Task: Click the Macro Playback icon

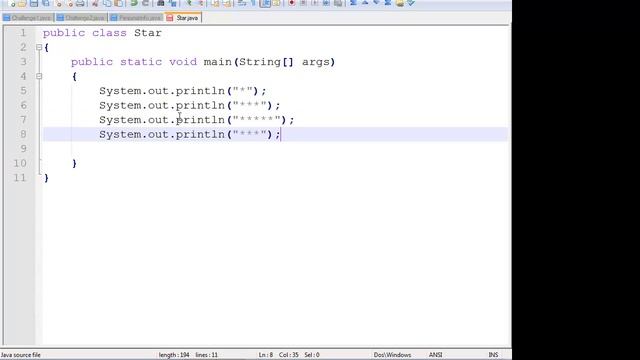Action: coord(315,3)
